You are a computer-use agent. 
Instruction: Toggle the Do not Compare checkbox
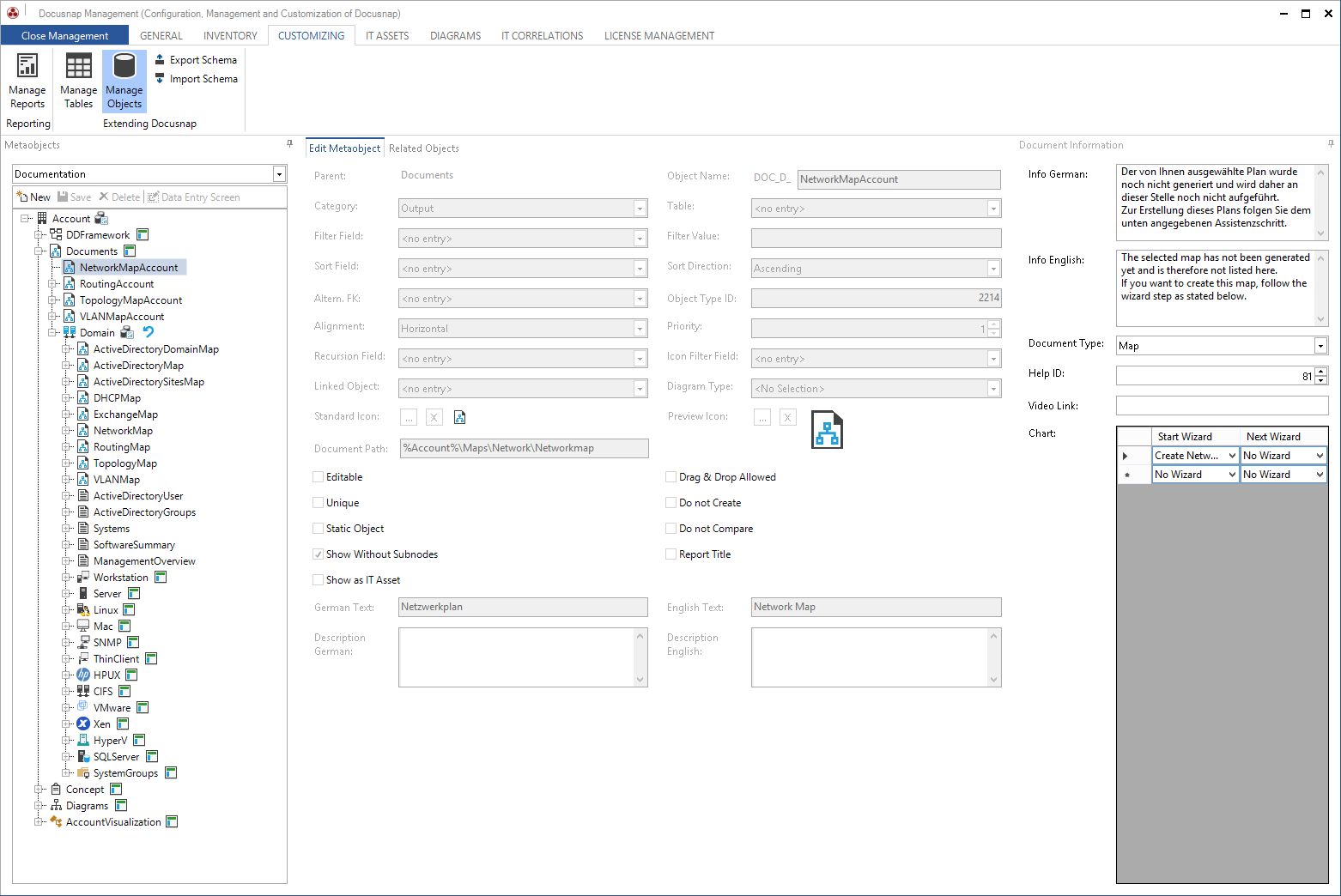coord(671,528)
